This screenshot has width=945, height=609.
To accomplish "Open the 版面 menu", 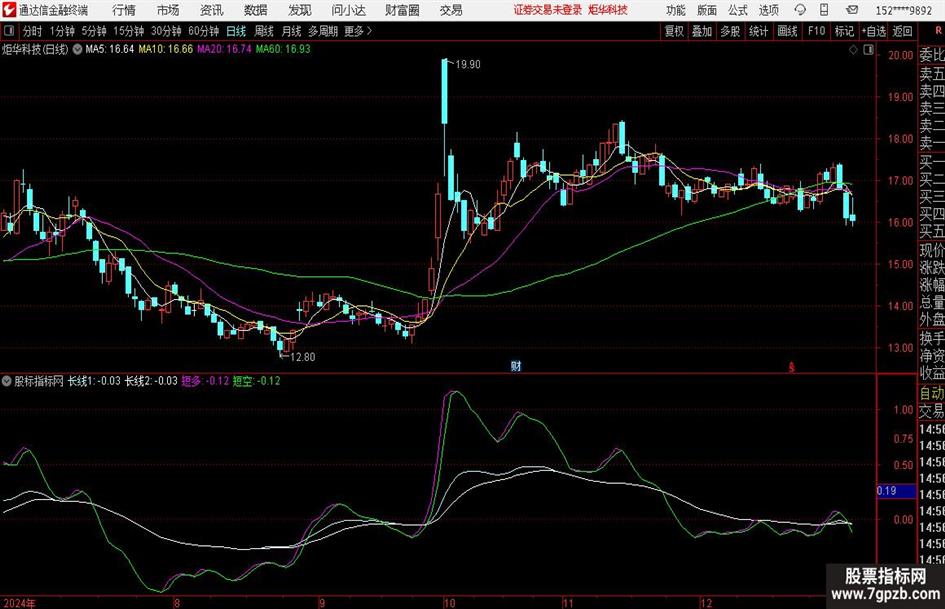I will 707,10.
